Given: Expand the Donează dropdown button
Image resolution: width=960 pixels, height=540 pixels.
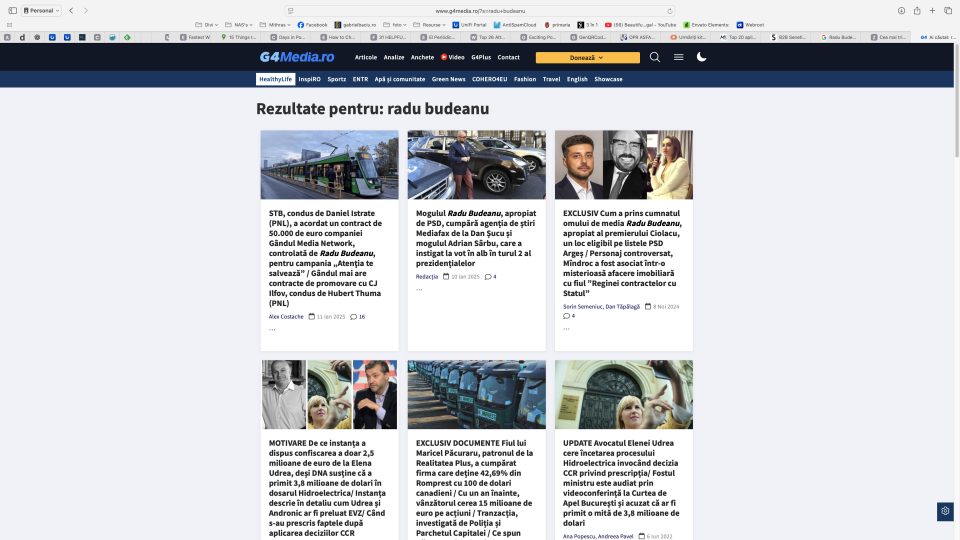Looking at the screenshot, I should coord(587,58).
